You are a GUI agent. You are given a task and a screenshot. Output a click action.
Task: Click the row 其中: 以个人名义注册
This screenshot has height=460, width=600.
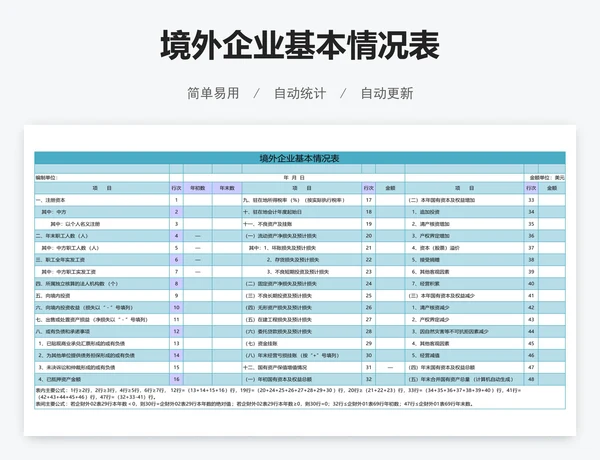[102, 224]
